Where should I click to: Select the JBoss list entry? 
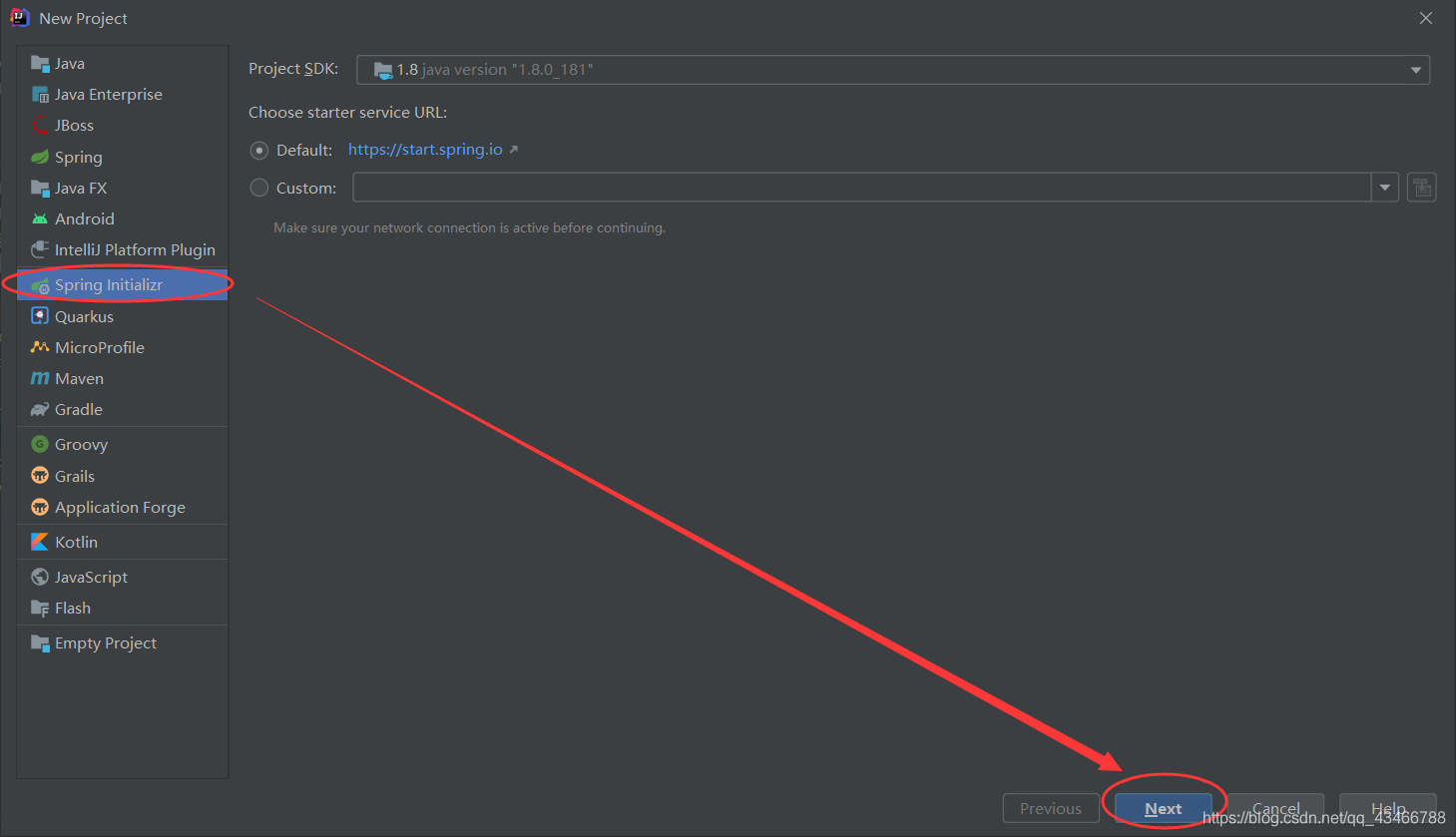coord(123,126)
